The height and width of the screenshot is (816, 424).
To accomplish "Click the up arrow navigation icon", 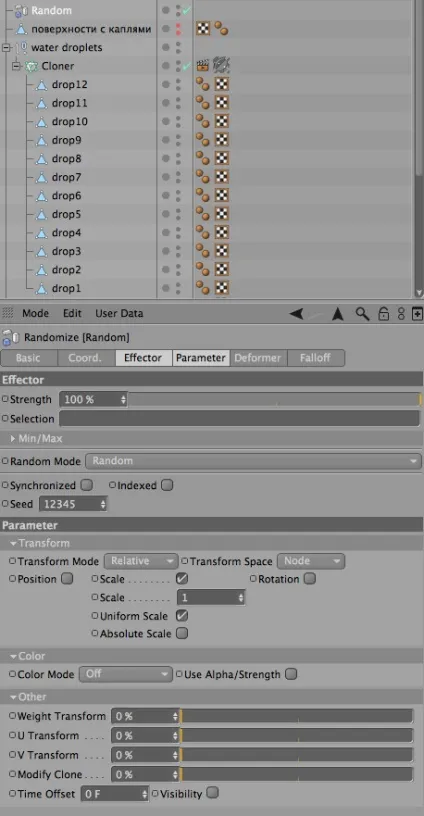I will (338, 314).
